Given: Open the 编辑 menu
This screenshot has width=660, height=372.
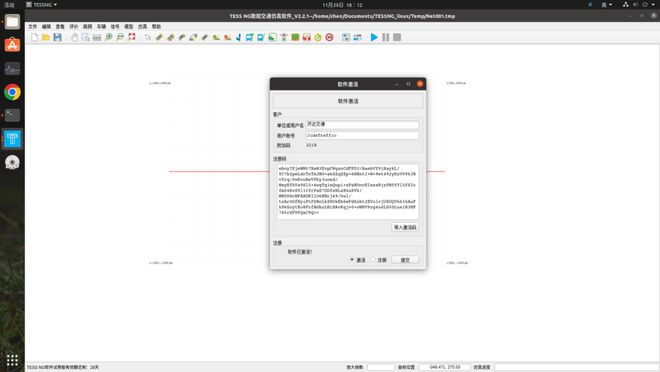Looking at the screenshot, I should click(46, 27).
